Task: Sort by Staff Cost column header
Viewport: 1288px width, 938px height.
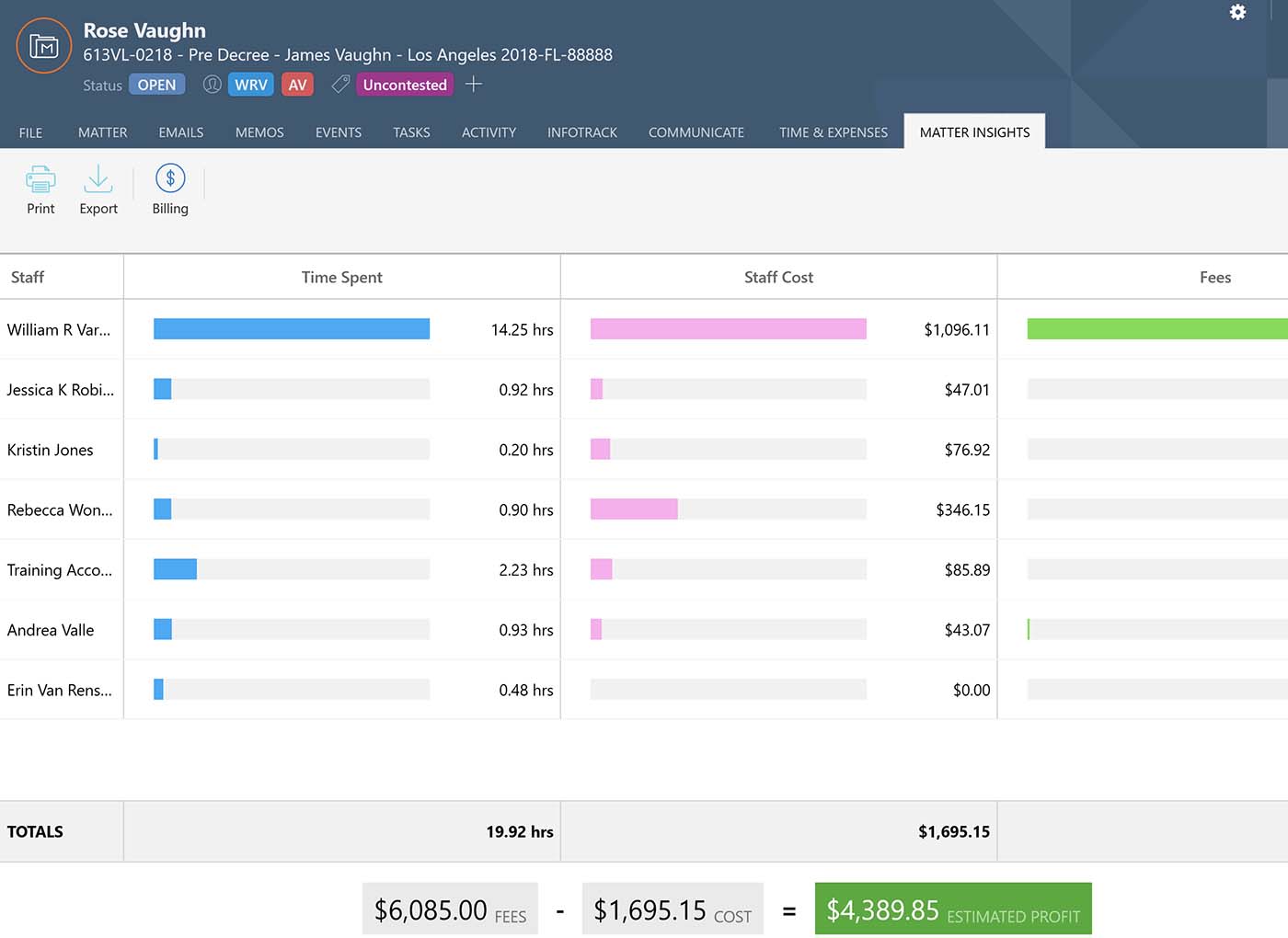Action: pos(778,277)
